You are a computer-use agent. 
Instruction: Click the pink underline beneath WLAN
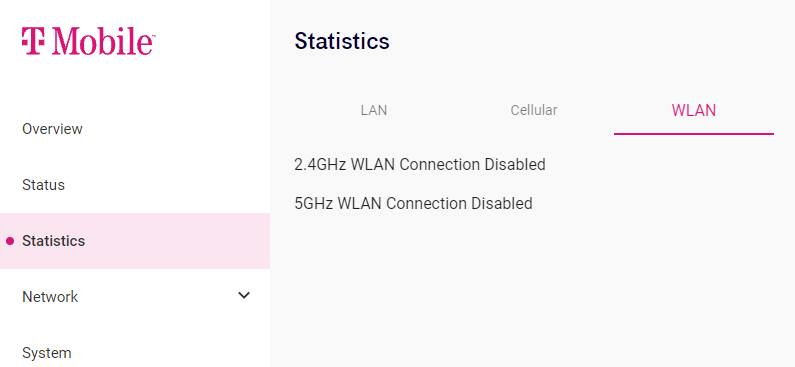click(x=694, y=134)
